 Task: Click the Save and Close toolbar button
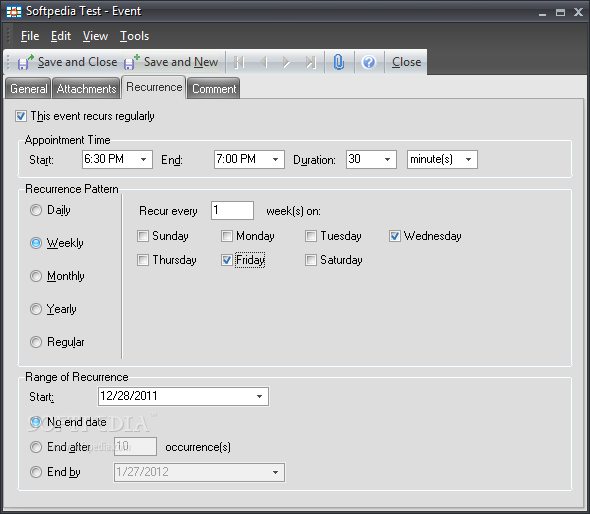[68, 62]
